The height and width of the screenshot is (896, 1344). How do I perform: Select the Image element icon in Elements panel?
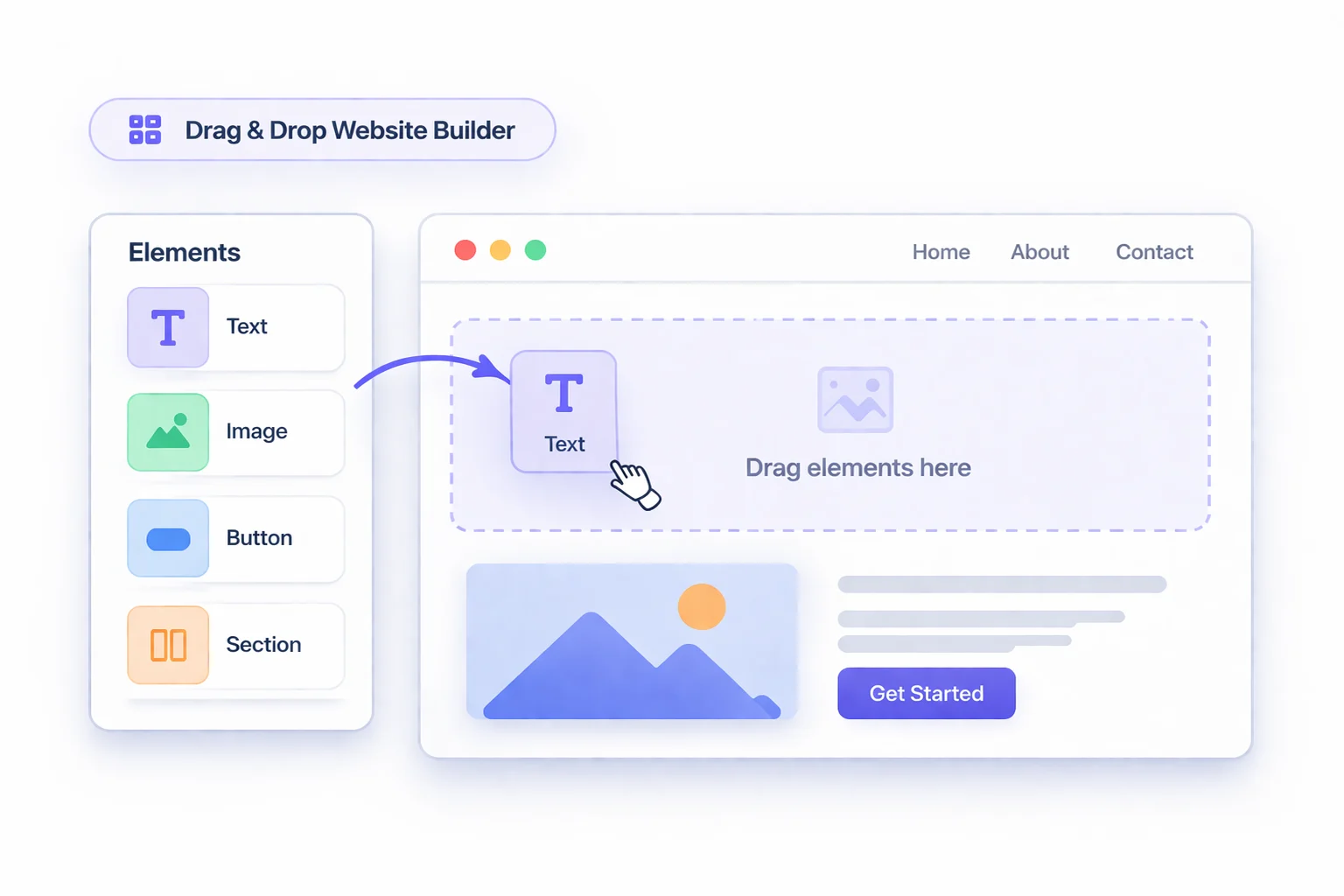pos(168,432)
